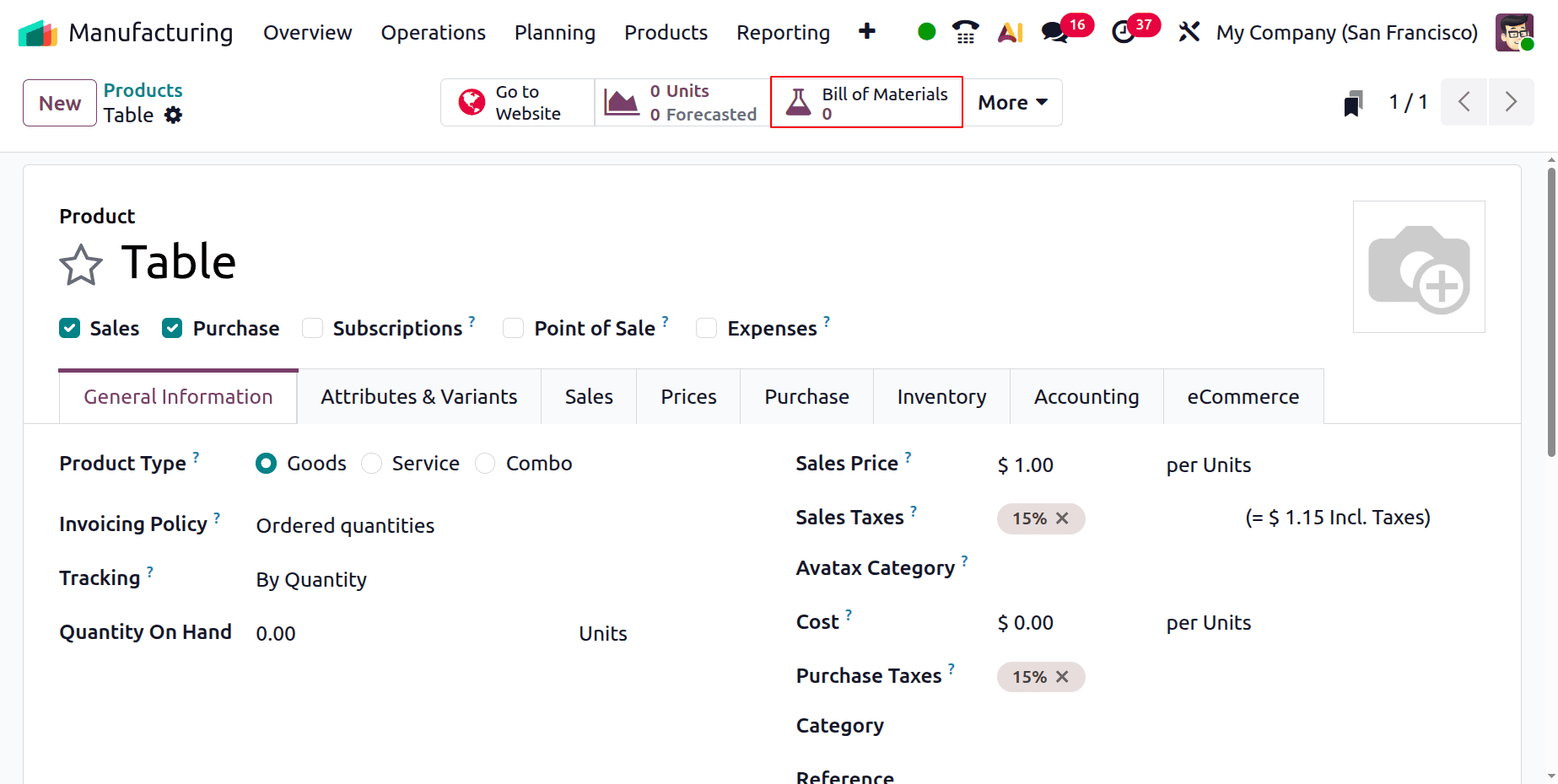Open the Manufacturing app home icon
Image resolution: width=1558 pixels, height=784 pixels.
[38, 33]
